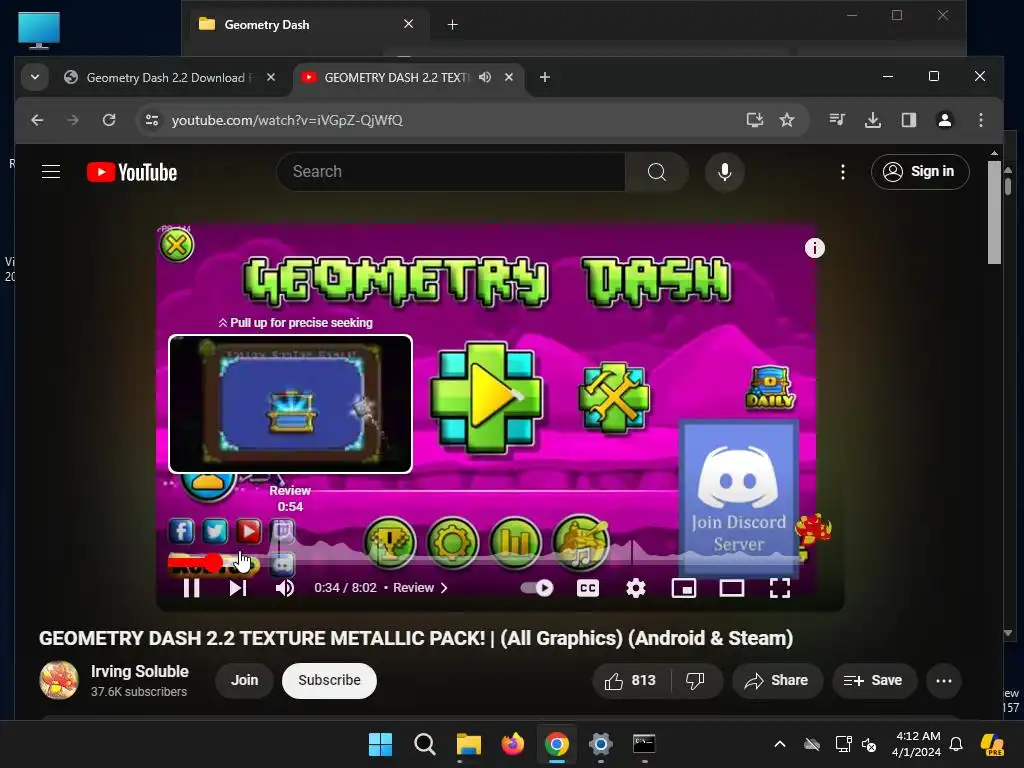1024x768 pixels.
Task: Toggle closed captions
Action: pyautogui.click(x=588, y=588)
